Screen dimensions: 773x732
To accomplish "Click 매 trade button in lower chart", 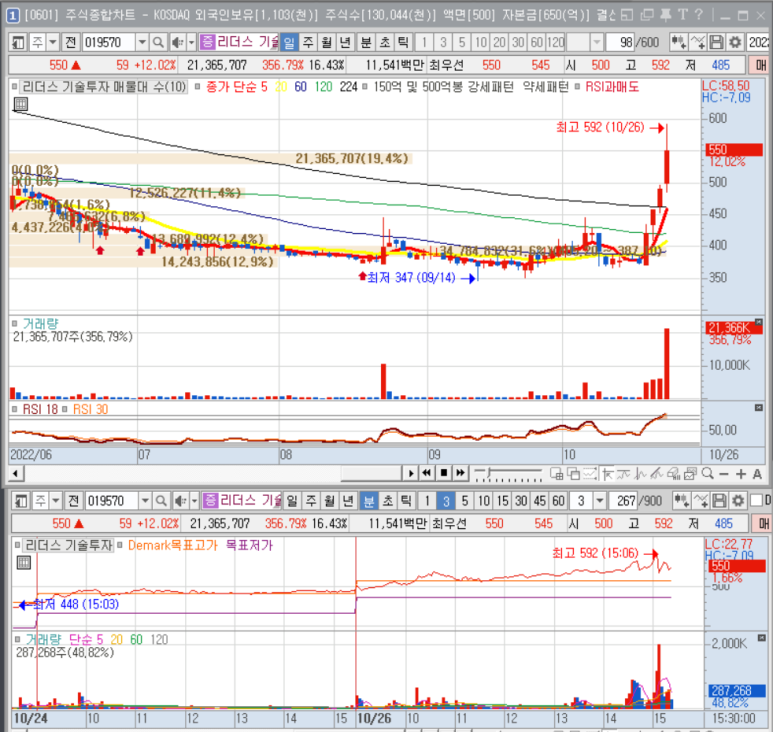I will (x=764, y=523).
